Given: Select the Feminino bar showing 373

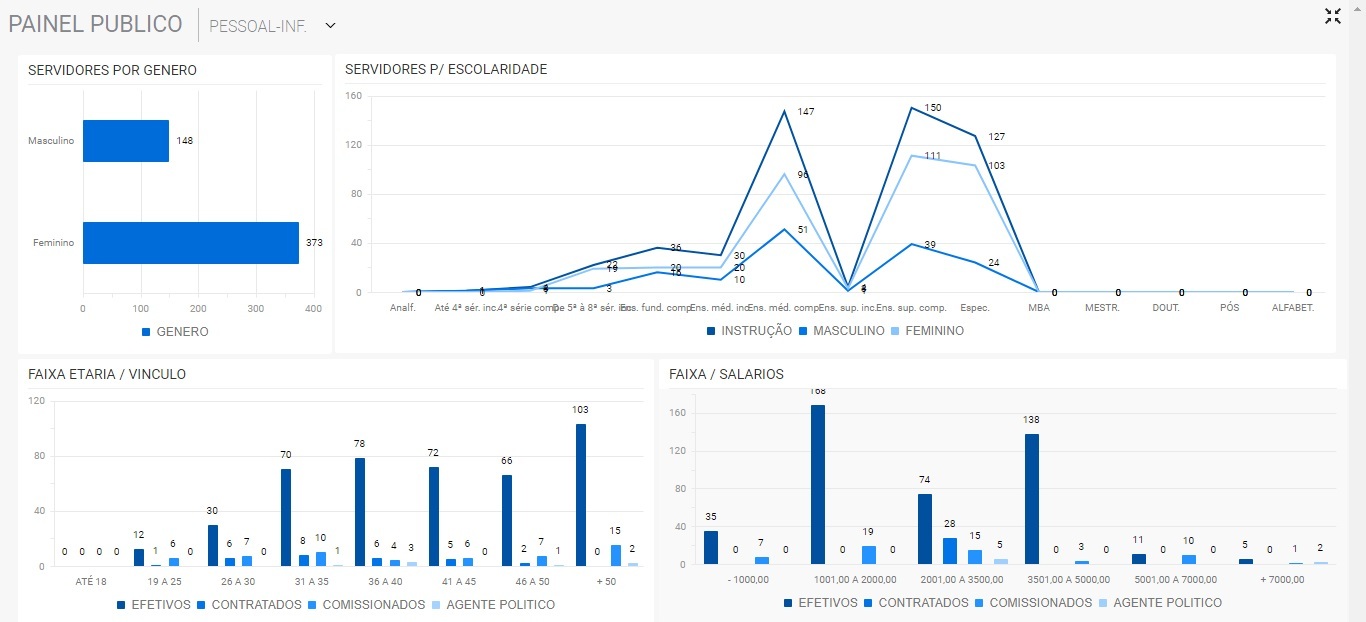Looking at the screenshot, I should [x=190, y=243].
